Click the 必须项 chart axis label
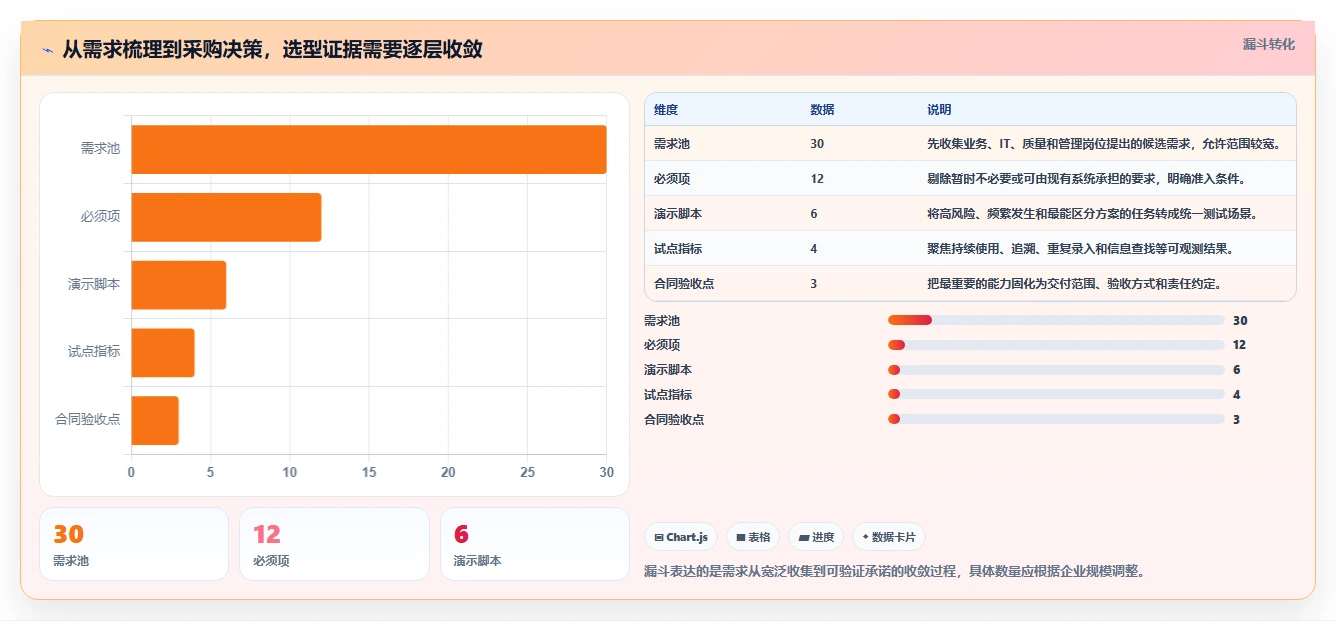Image resolution: width=1336 pixels, height=621 pixels. pos(101,217)
